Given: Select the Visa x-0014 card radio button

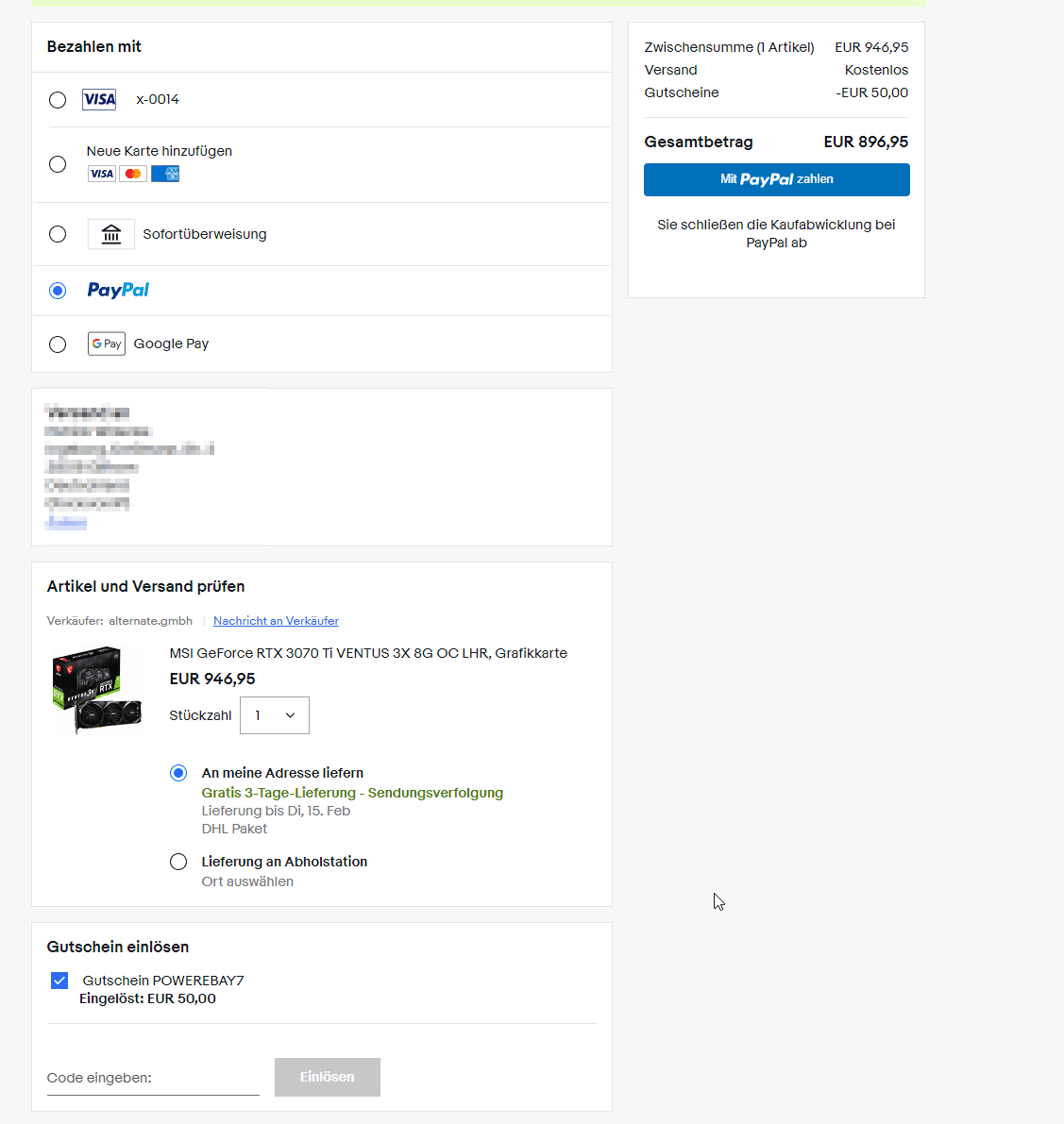Looking at the screenshot, I should [58, 100].
